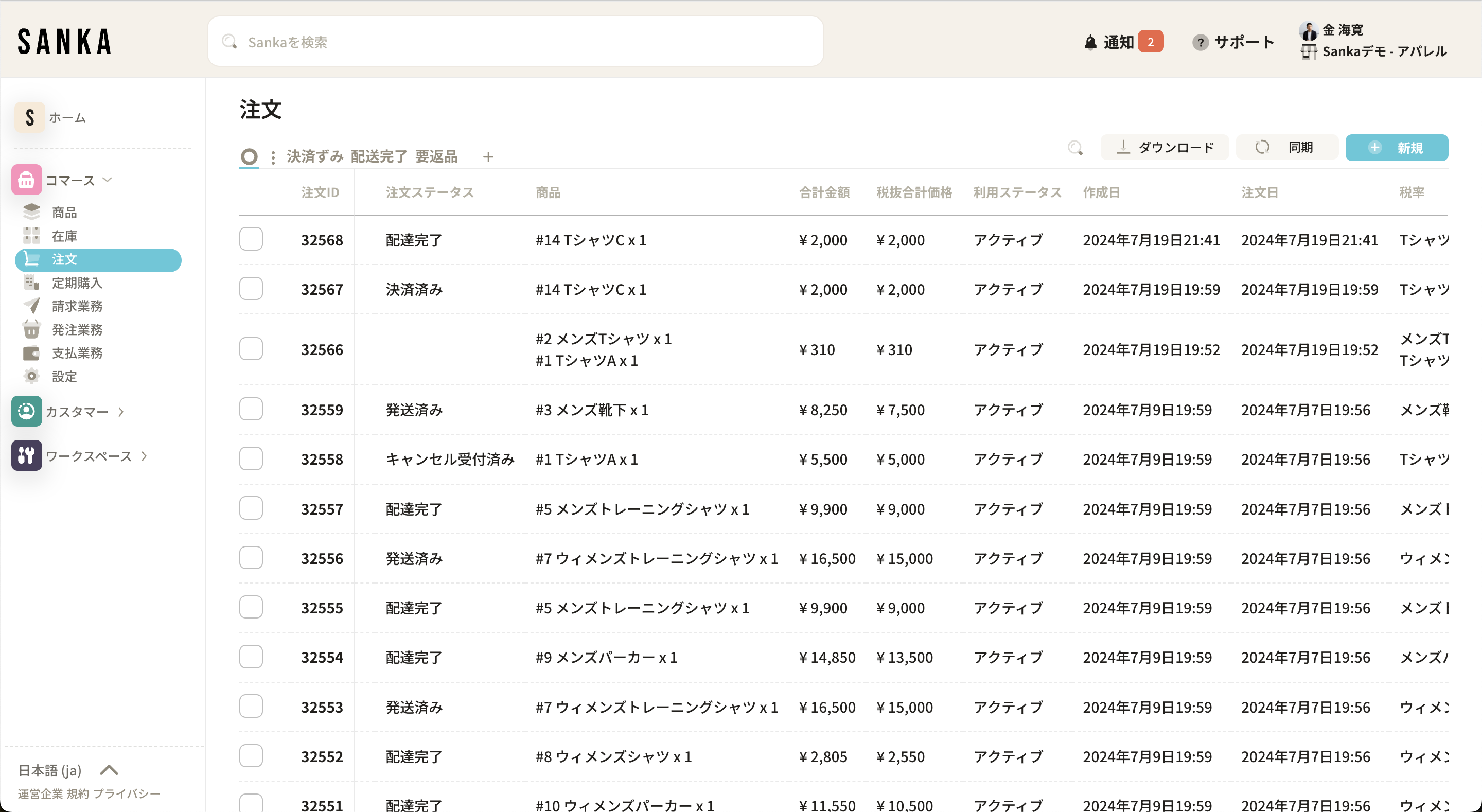Click the カスタマー teal icon
This screenshot has height=812, width=1482.
(x=26, y=412)
